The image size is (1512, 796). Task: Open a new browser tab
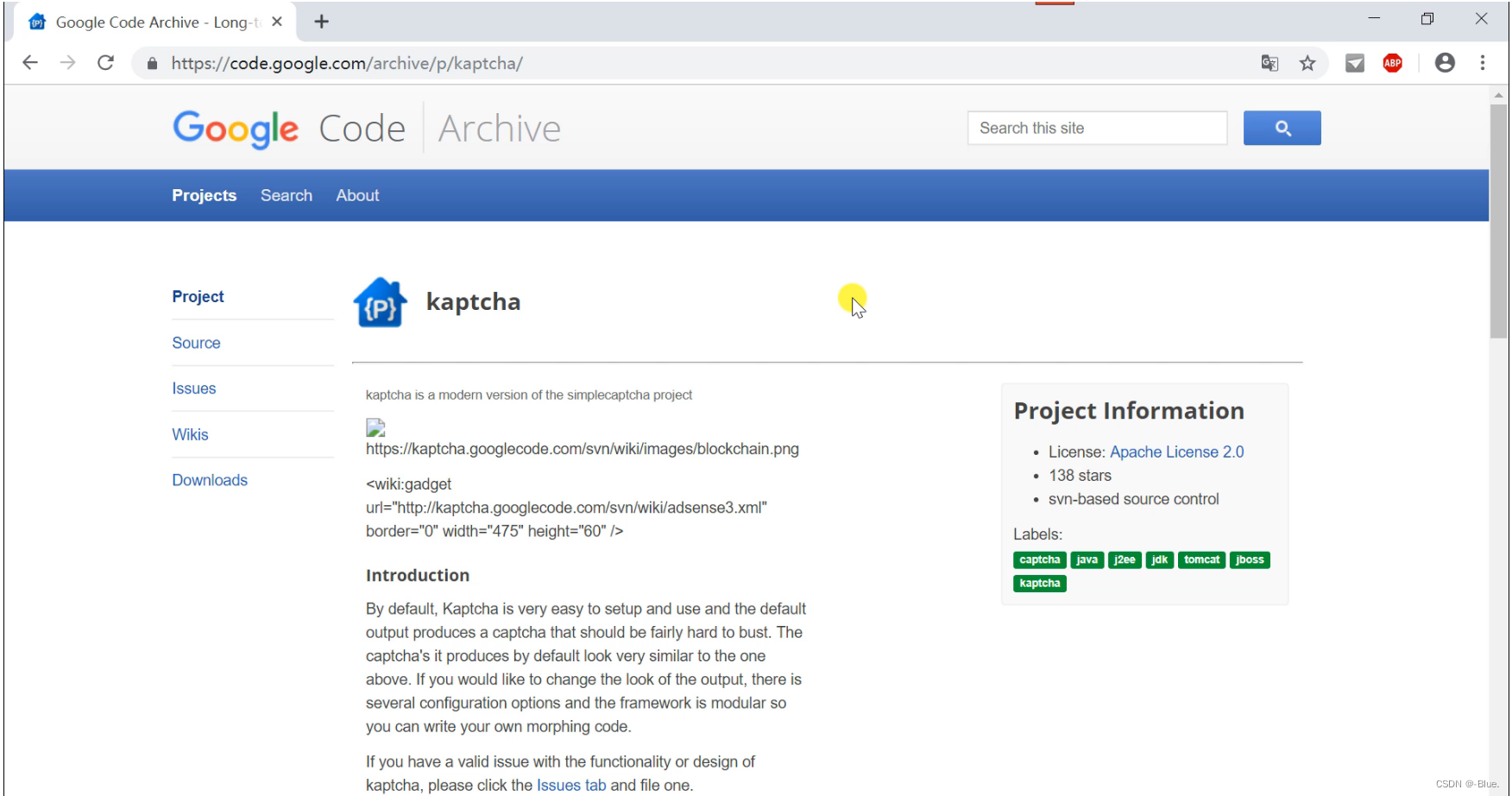pyautogui.click(x=321, y=22)
